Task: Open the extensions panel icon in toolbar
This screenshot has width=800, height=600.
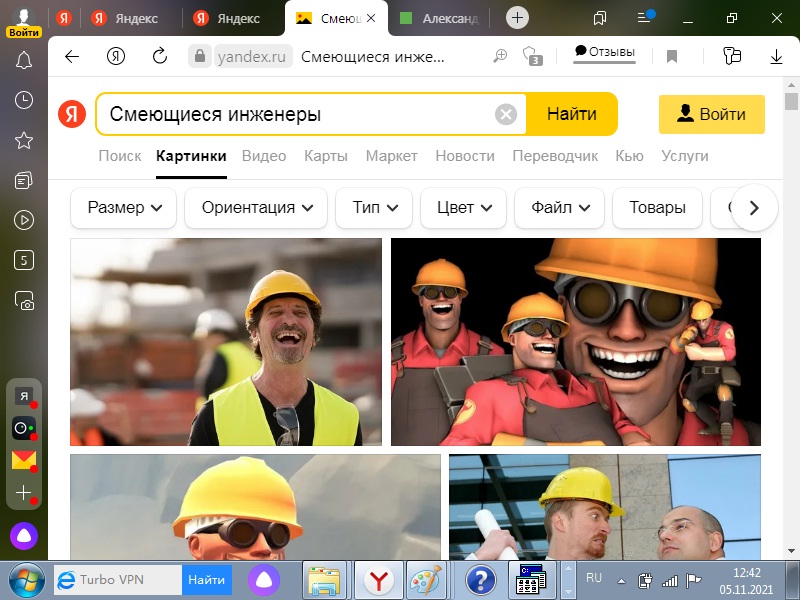Action: pyautogui.click(x=732, y=56)
